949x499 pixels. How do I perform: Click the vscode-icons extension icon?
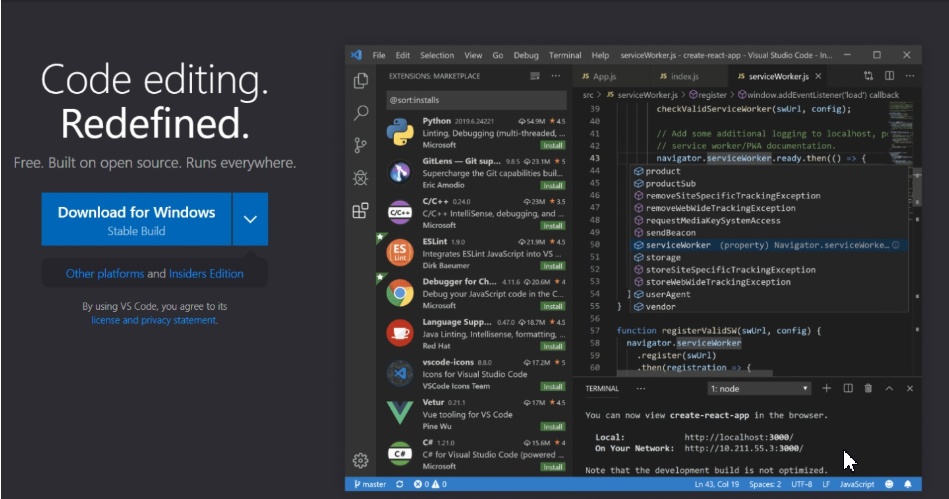(400, 374)
